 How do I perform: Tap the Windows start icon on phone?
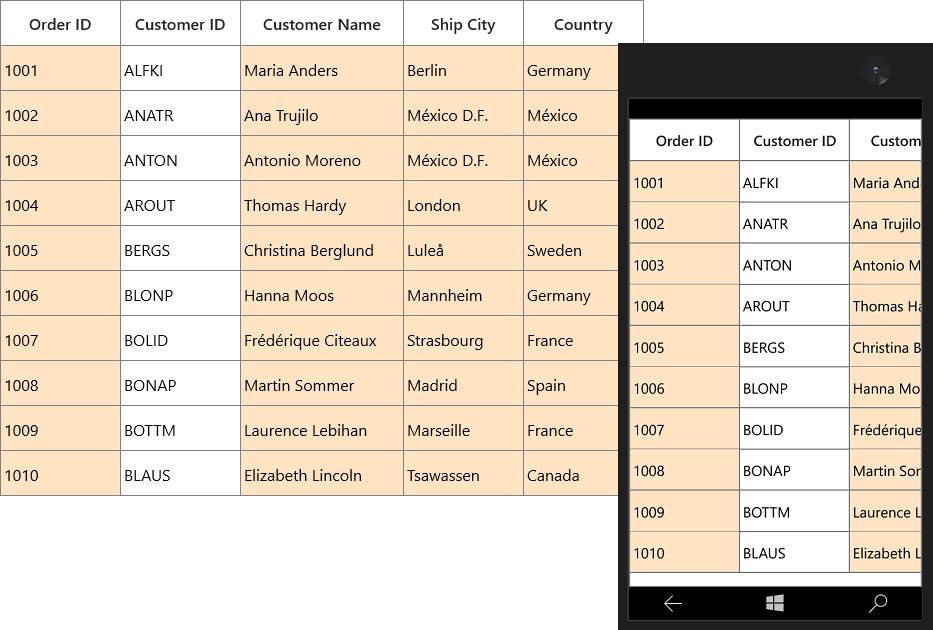point(775,603)
